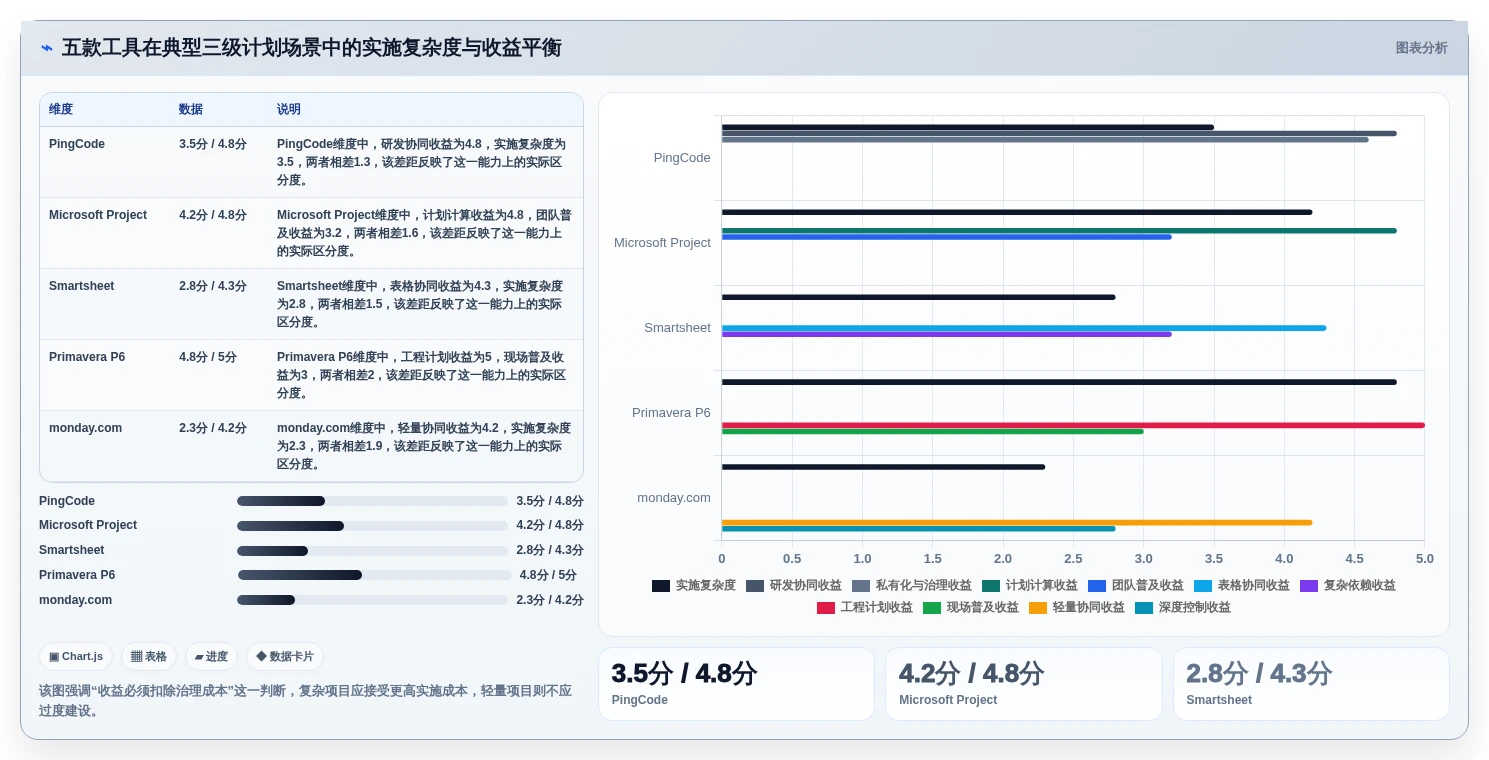Select the 数据卡片 tag
Screen dimensions: 1489x760
click(x=285, y=657)
